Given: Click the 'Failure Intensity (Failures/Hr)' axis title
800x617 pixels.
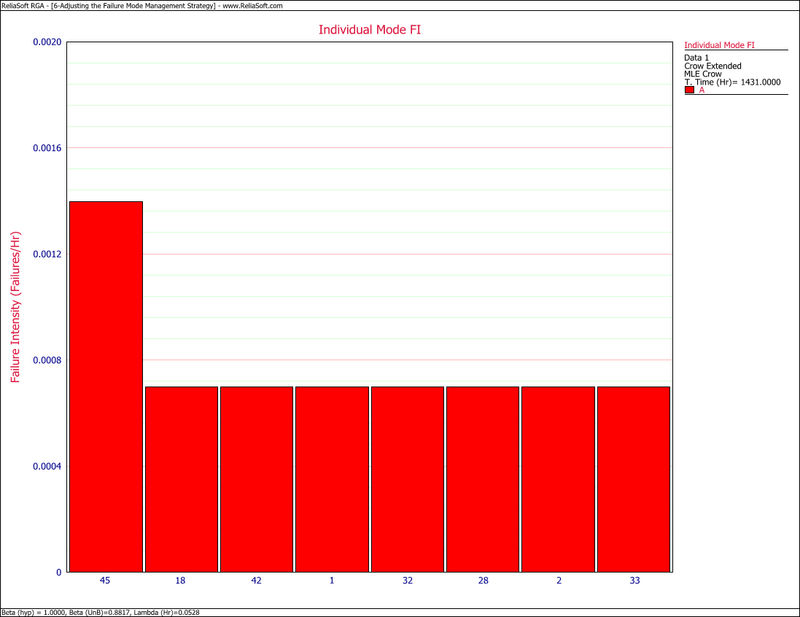Looking at the screenshot, I should point(15,307).
